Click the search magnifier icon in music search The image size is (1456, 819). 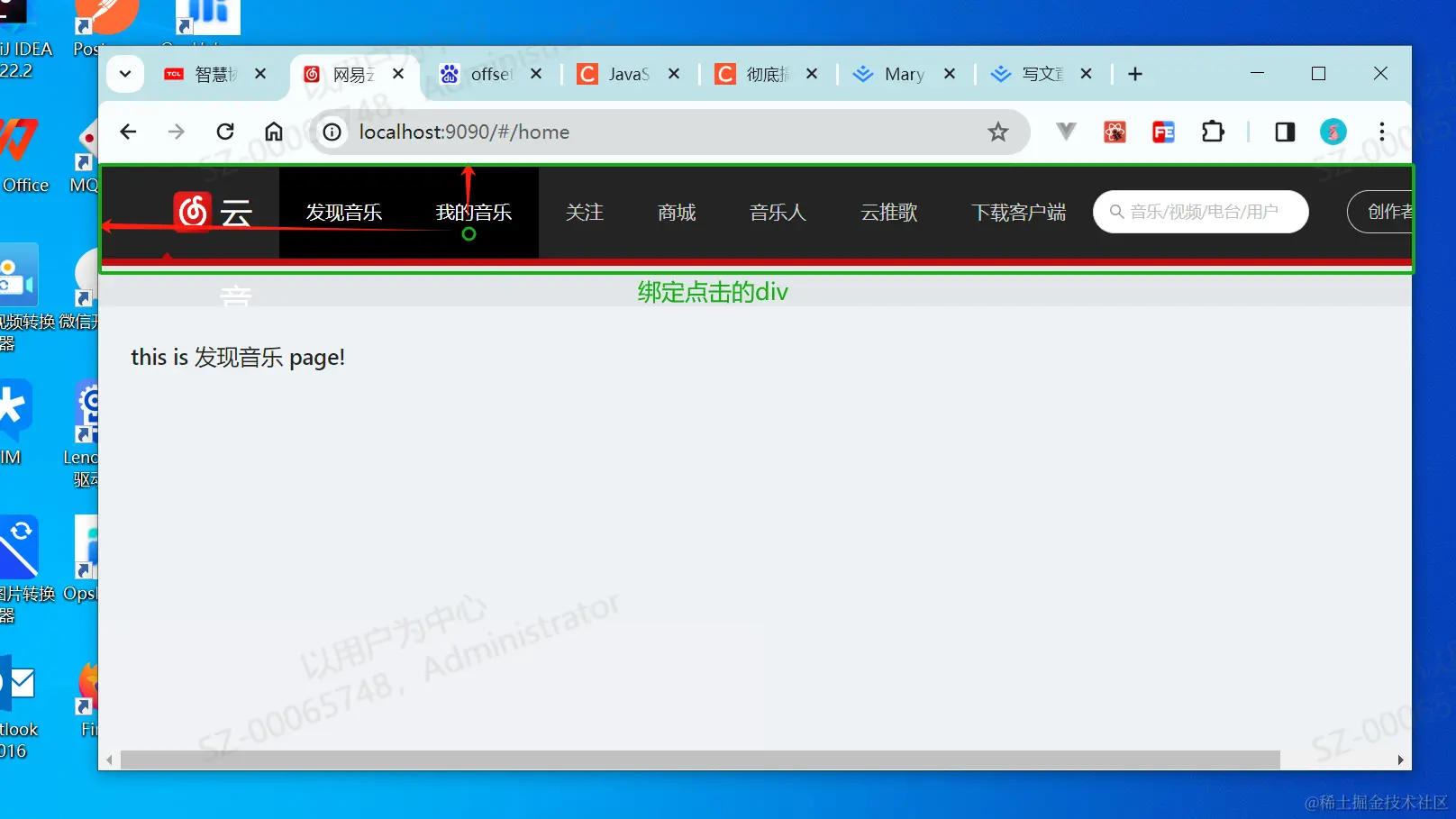[x=1116, y=212]
